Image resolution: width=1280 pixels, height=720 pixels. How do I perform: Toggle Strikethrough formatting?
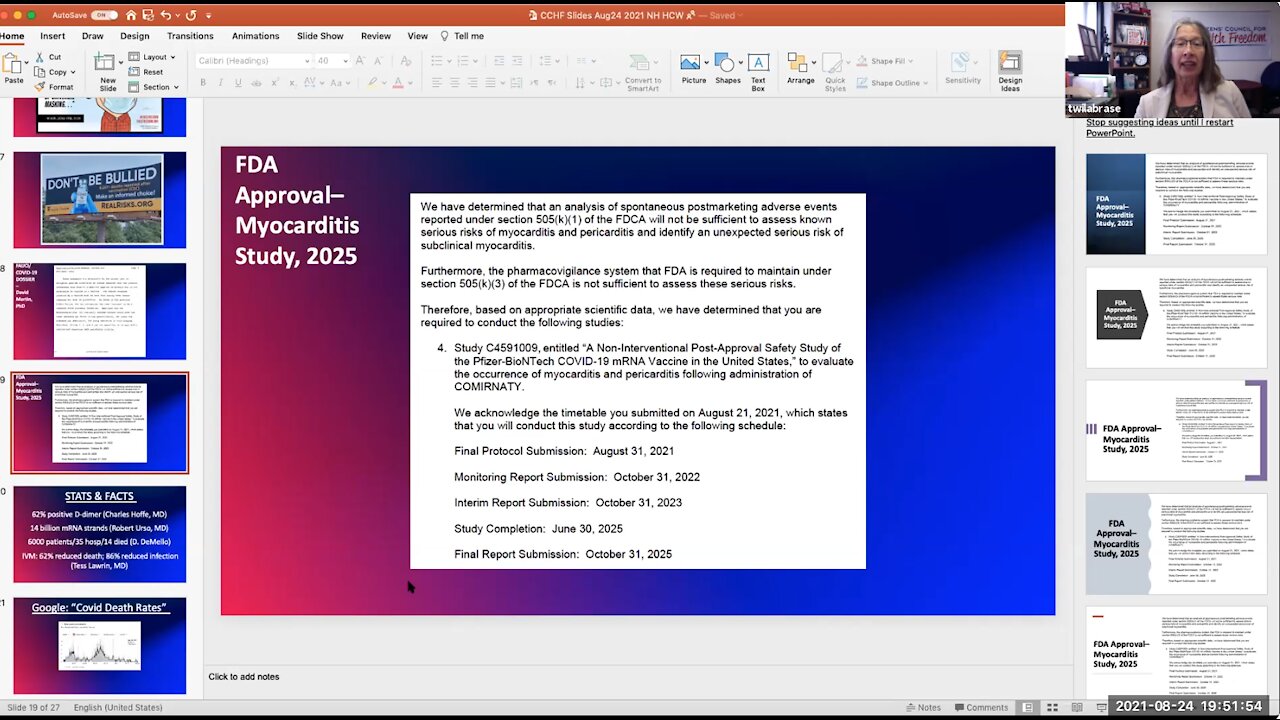[256, 83]
